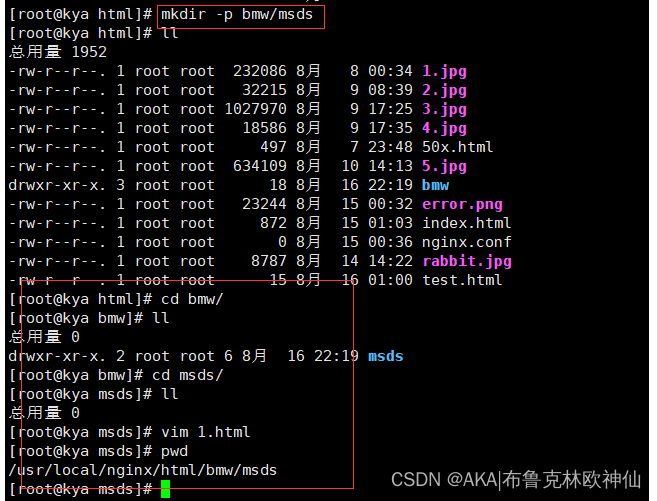Click the file name error.png
The image size is (657, 501).
[462, 205]
